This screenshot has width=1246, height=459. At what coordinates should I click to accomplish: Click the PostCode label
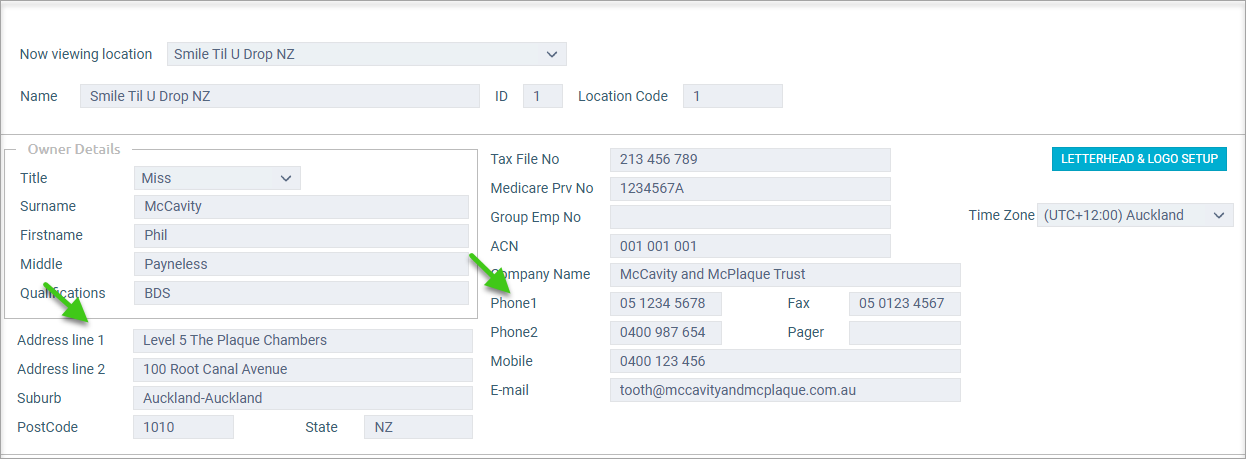pos(47,427)
